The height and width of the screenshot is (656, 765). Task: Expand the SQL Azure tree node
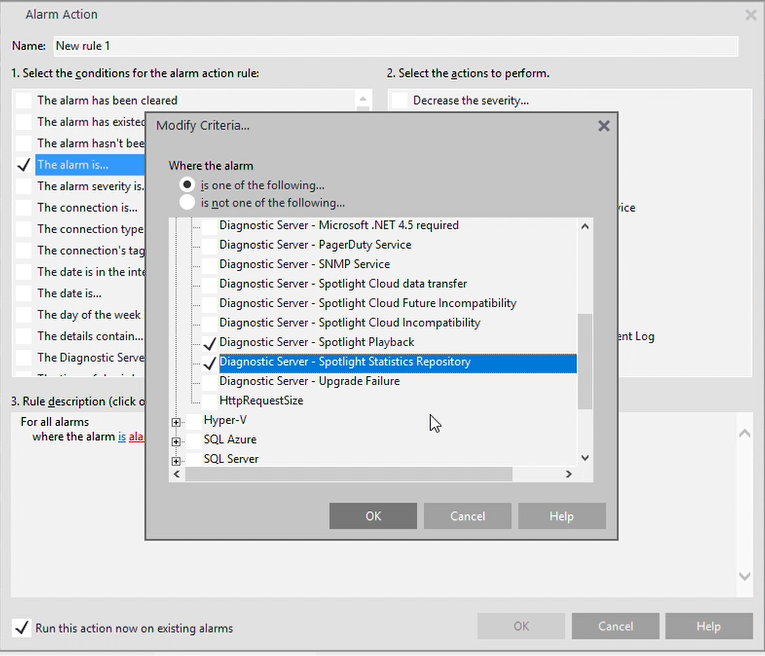(x=177, y=441)
